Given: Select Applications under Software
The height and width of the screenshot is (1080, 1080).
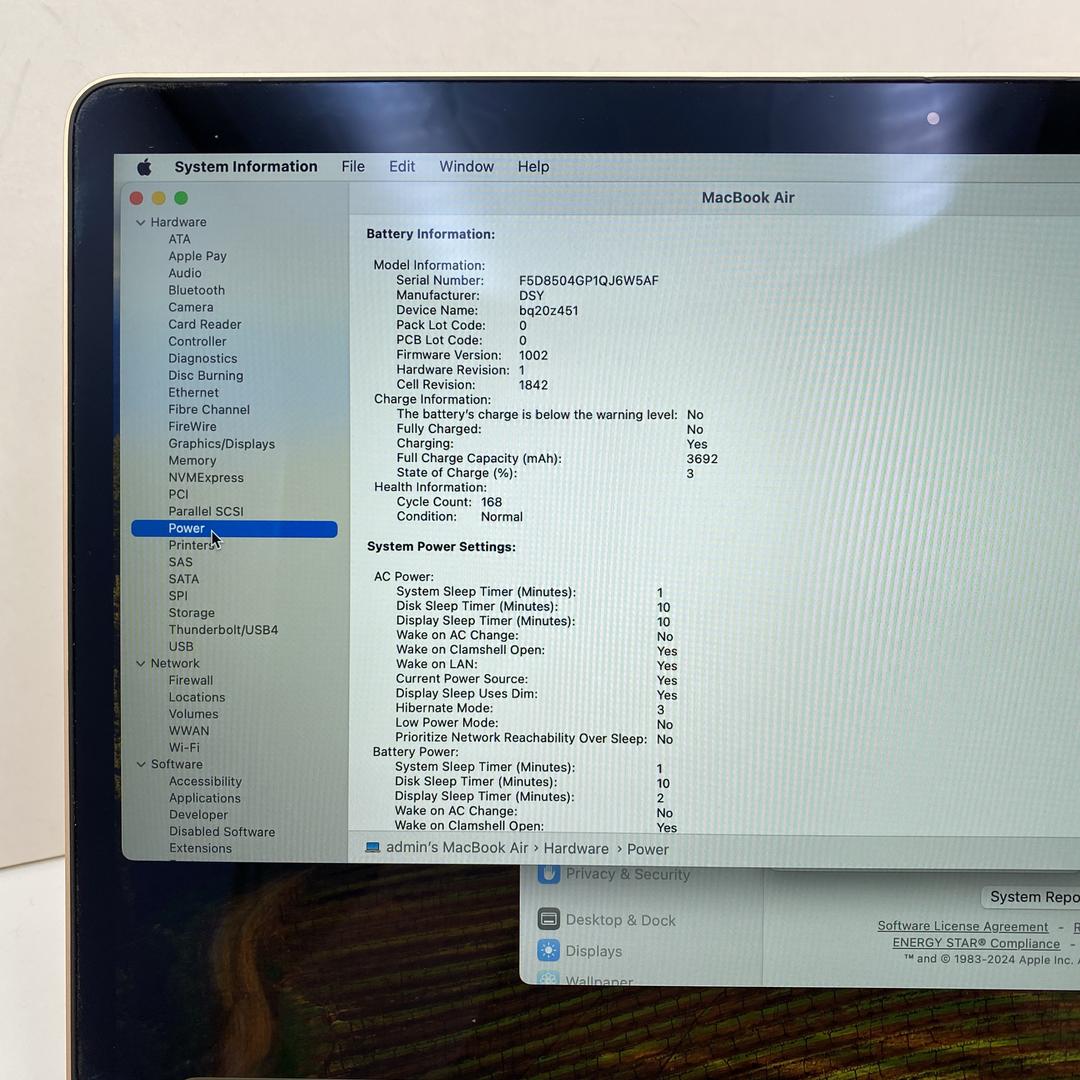Looking at the screenshot, I should click(x=205, y=798).
